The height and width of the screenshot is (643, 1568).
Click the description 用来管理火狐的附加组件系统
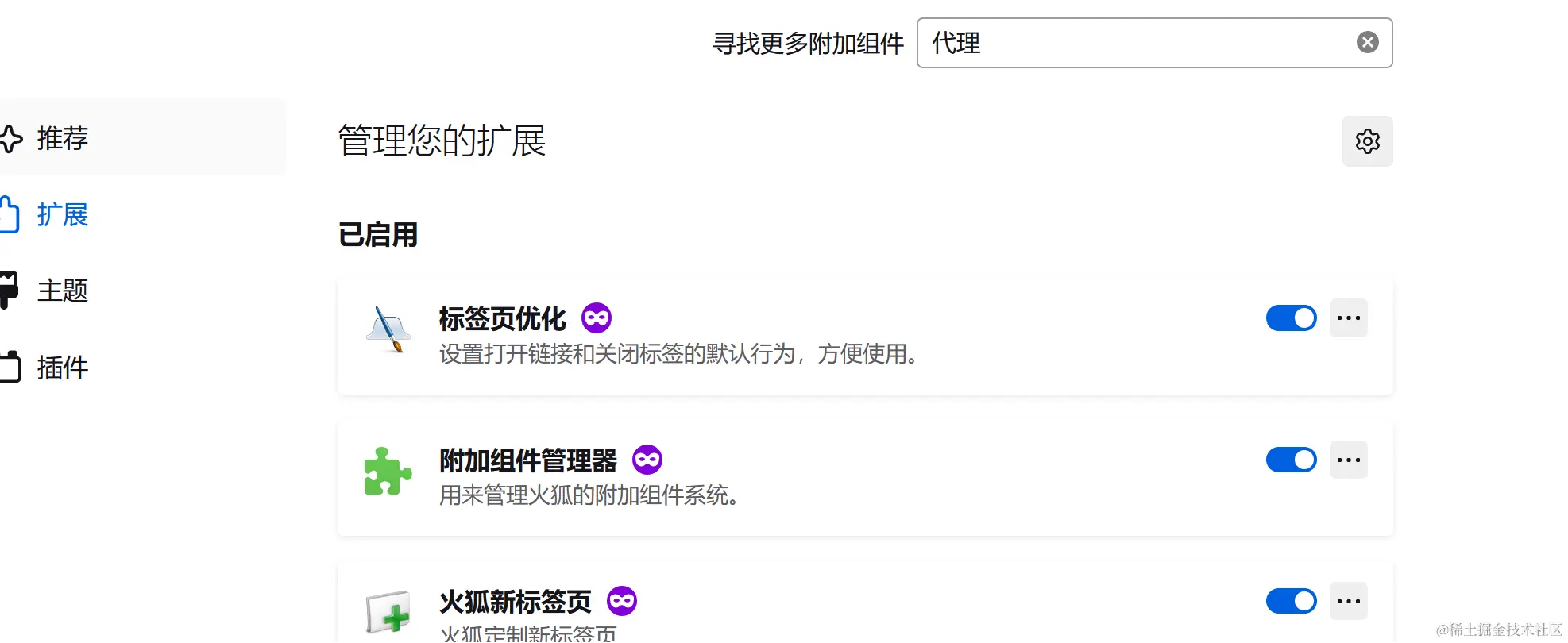pyautogui.click(x=590, y=495)
